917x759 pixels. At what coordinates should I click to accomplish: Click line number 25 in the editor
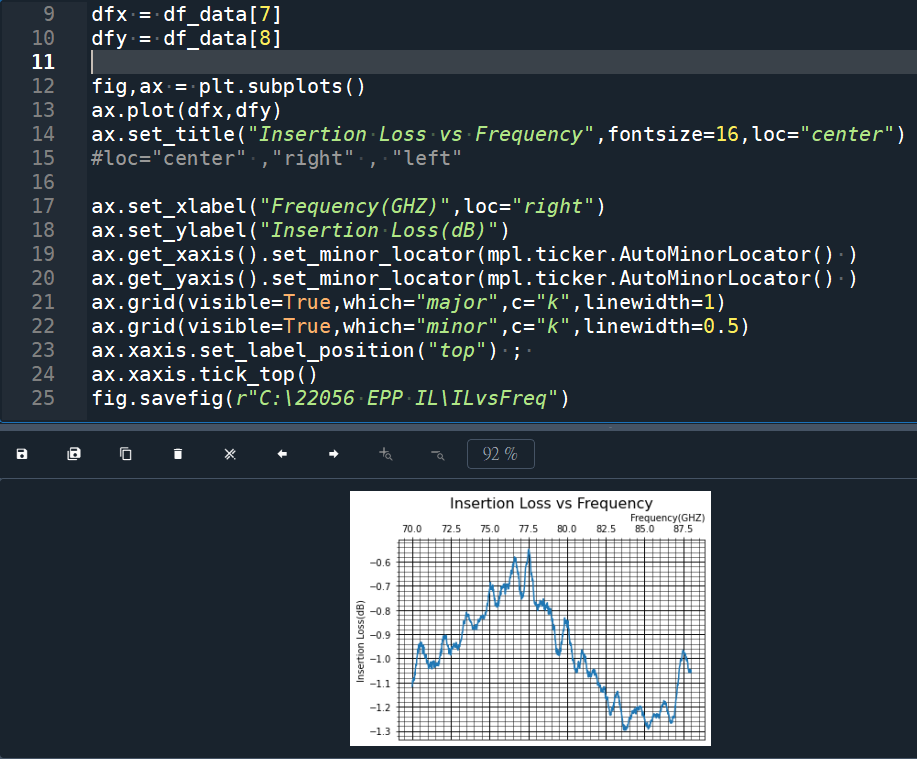click(x=42, y=397)
